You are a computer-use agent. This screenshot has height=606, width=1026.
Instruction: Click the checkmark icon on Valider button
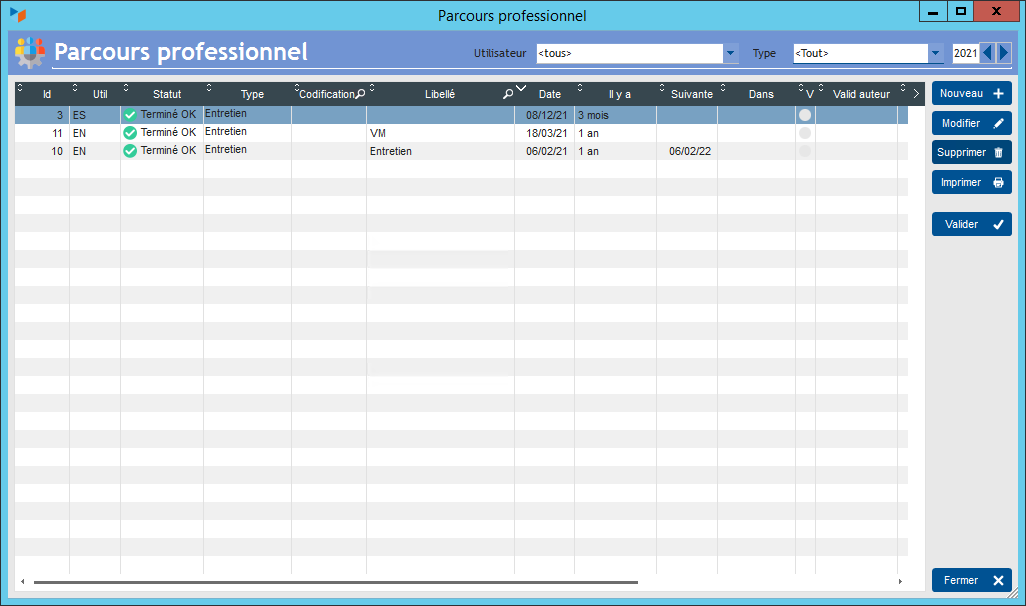point(998,225)
